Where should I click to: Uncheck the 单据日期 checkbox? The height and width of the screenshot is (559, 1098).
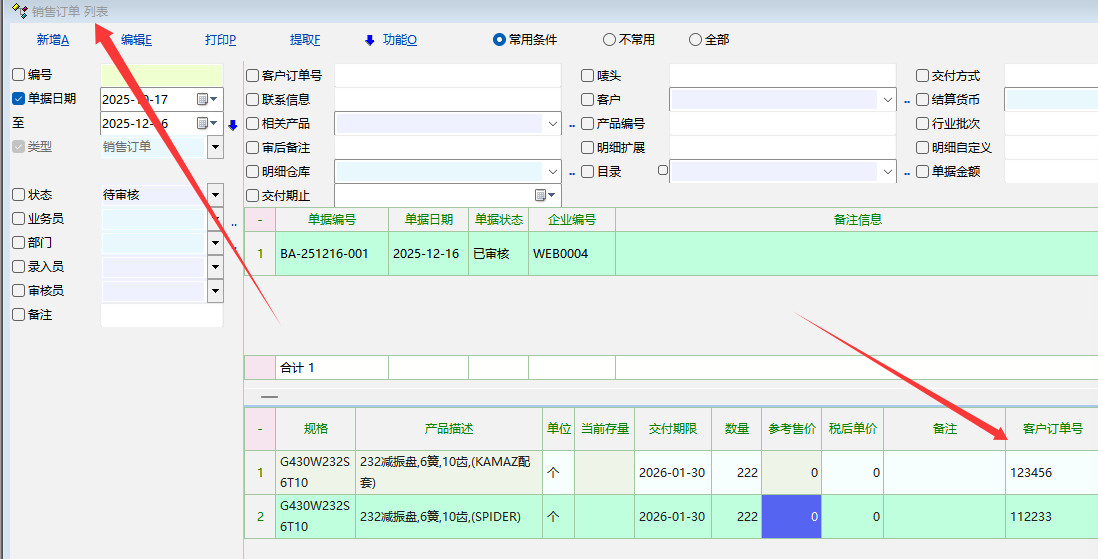(18, 99)
